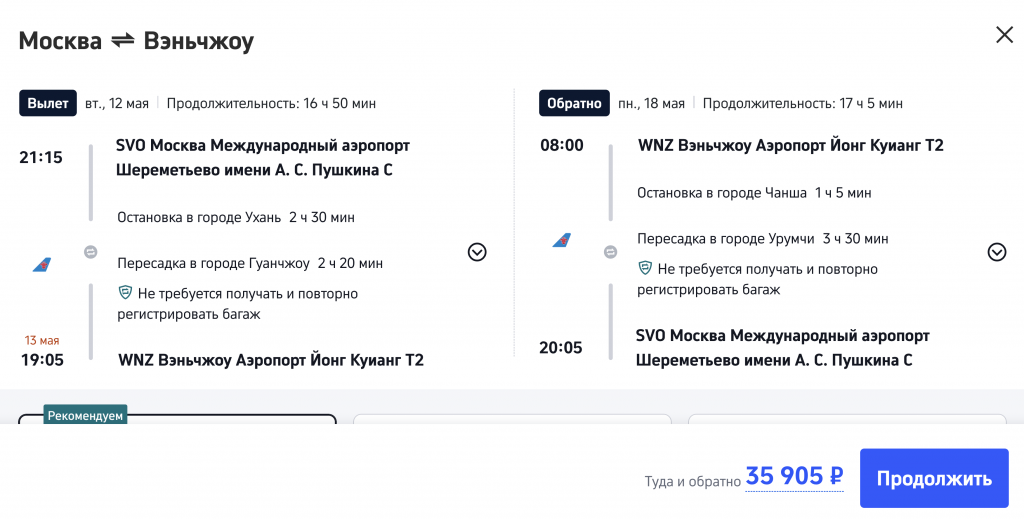1024x519 pixels.
Task: Expand the return flight segment details
Action: (997, 252)
